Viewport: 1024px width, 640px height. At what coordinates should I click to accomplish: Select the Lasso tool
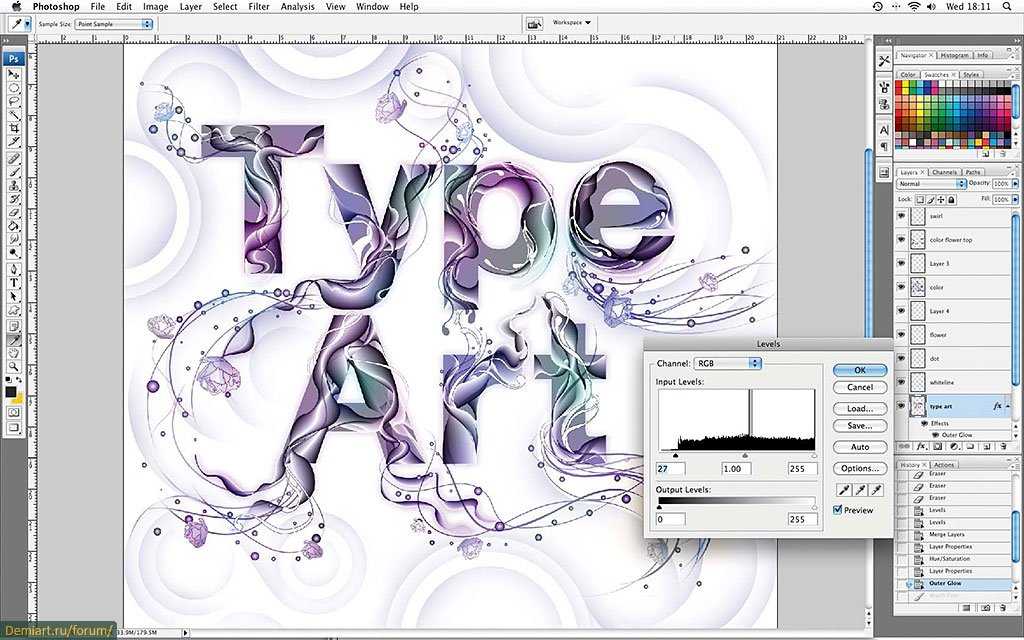coord(14,99)
